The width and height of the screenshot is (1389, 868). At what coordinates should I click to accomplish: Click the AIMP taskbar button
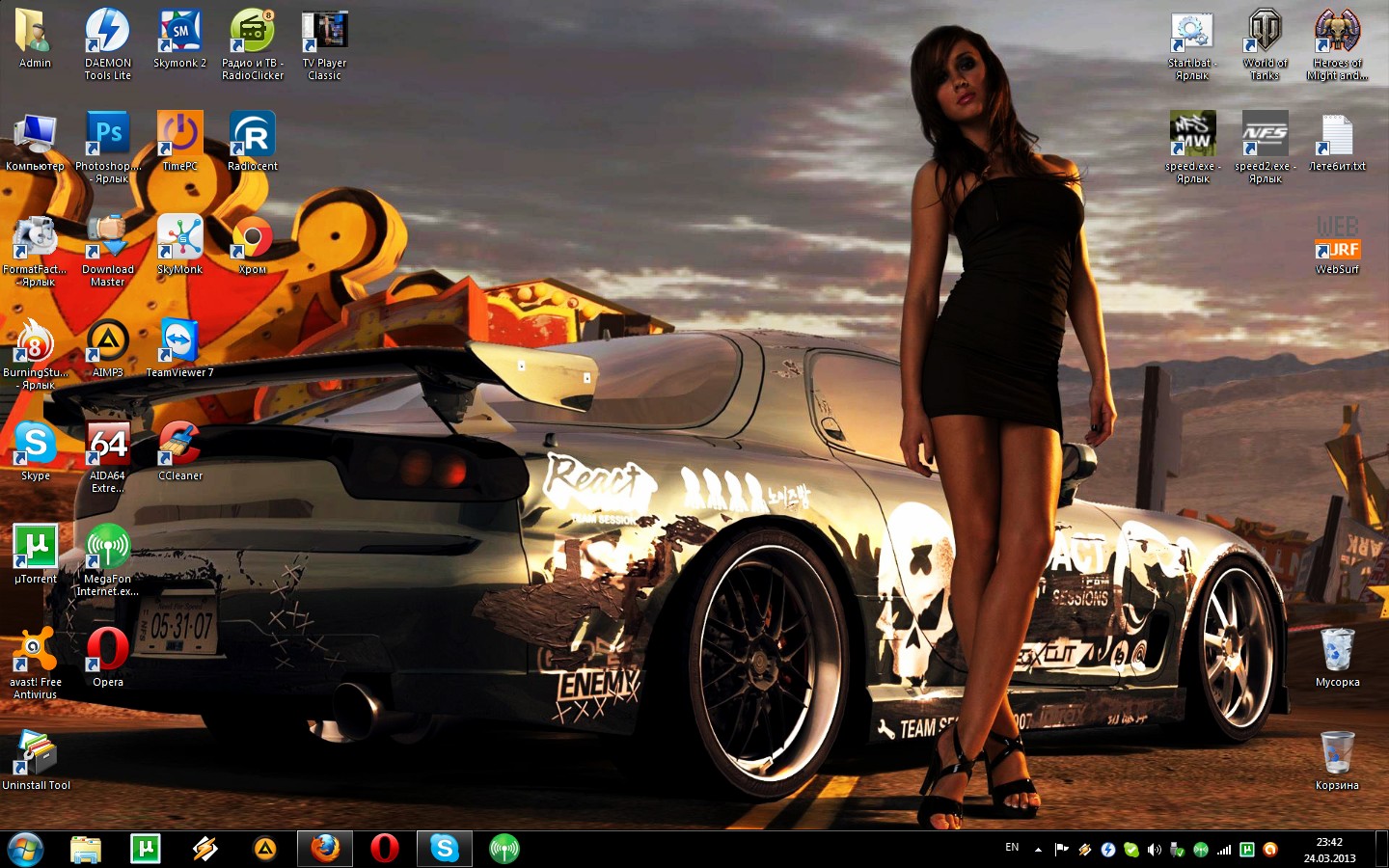(265, 849)
